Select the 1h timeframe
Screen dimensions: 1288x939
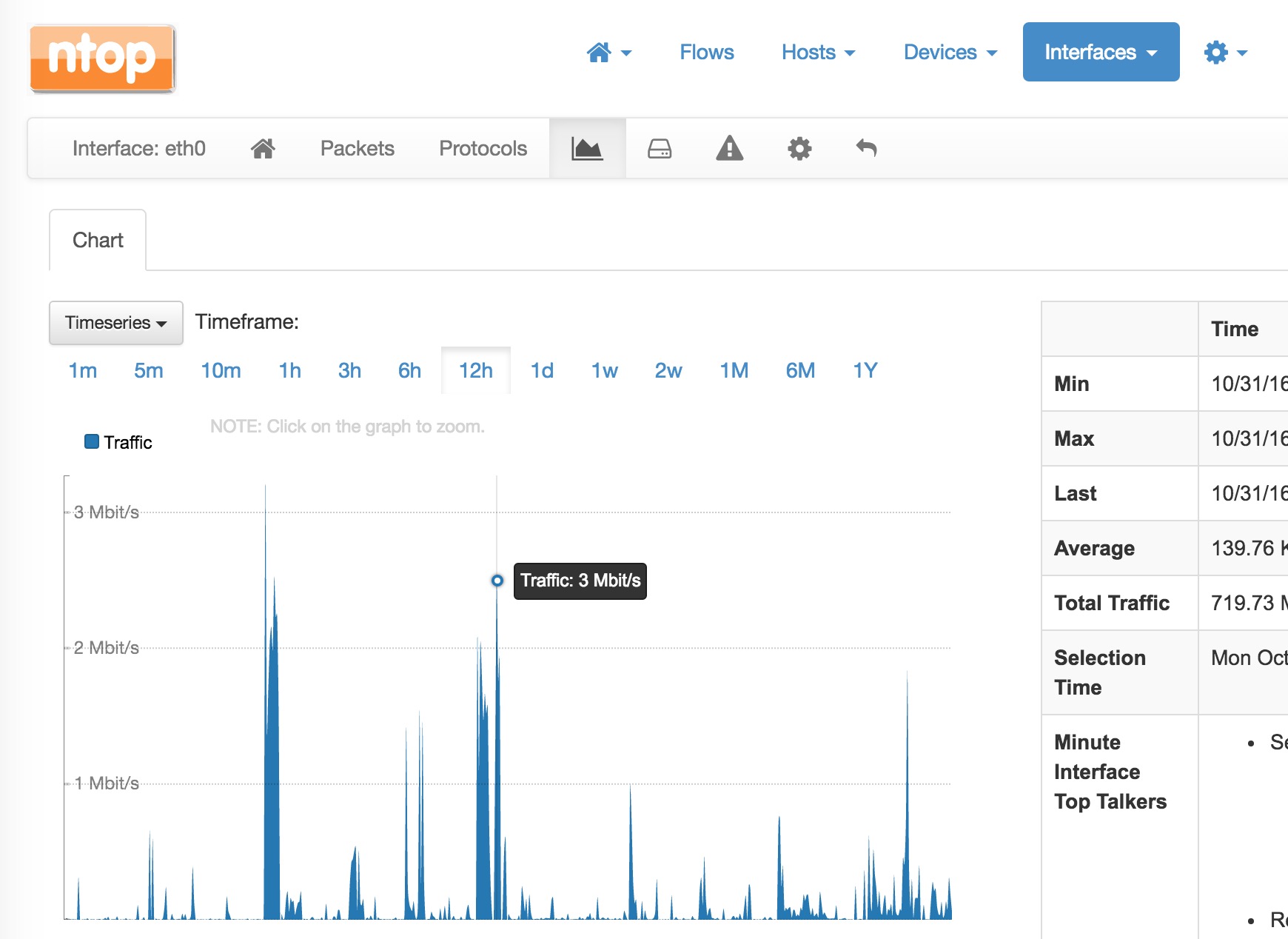click(289, 370)
